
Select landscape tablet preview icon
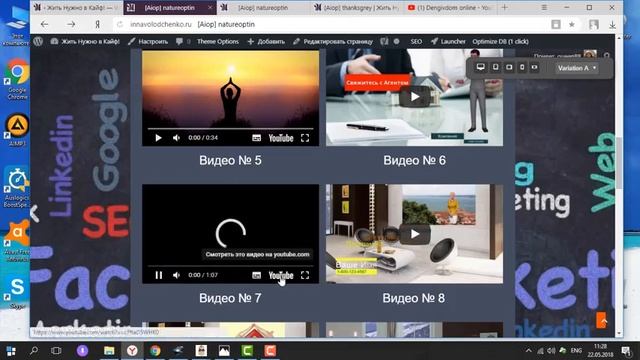(509, 67)
